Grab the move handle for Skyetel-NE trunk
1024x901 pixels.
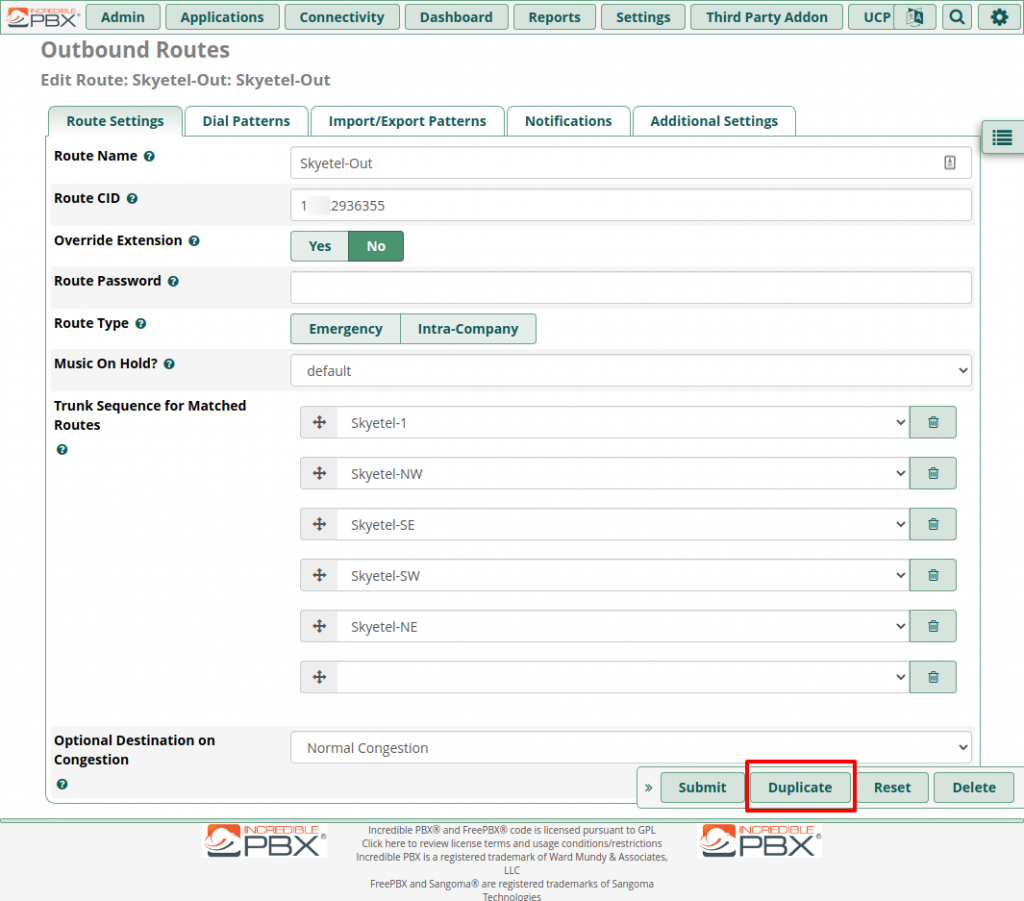coord(319,626)
